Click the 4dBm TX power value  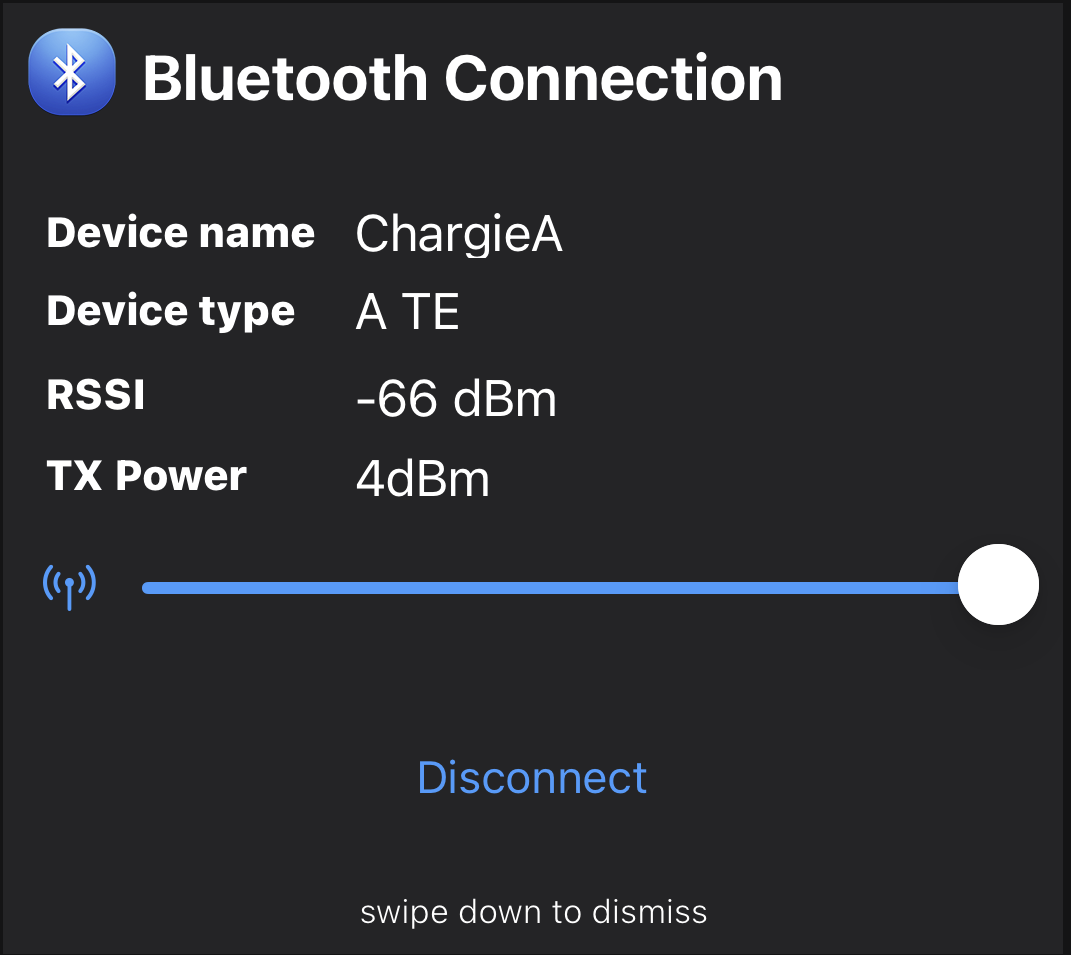tap(423, 480)
